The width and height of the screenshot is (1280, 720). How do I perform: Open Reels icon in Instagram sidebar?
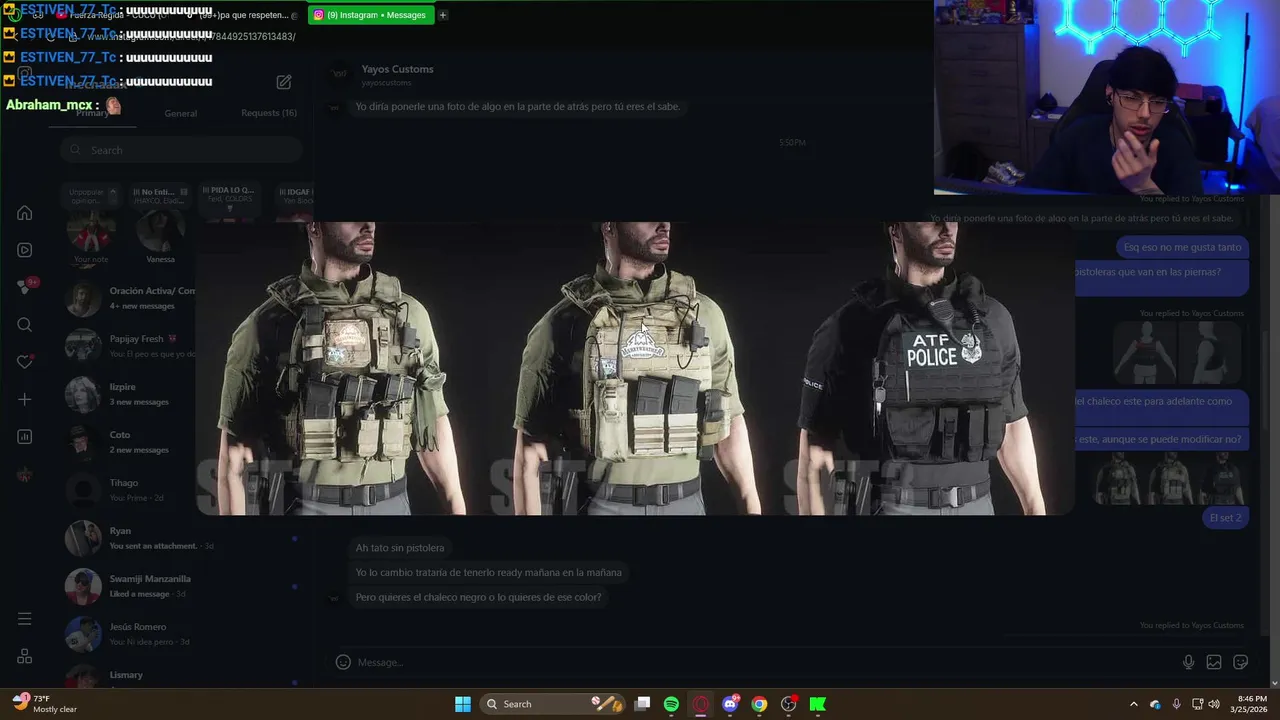tap(25, 250)
